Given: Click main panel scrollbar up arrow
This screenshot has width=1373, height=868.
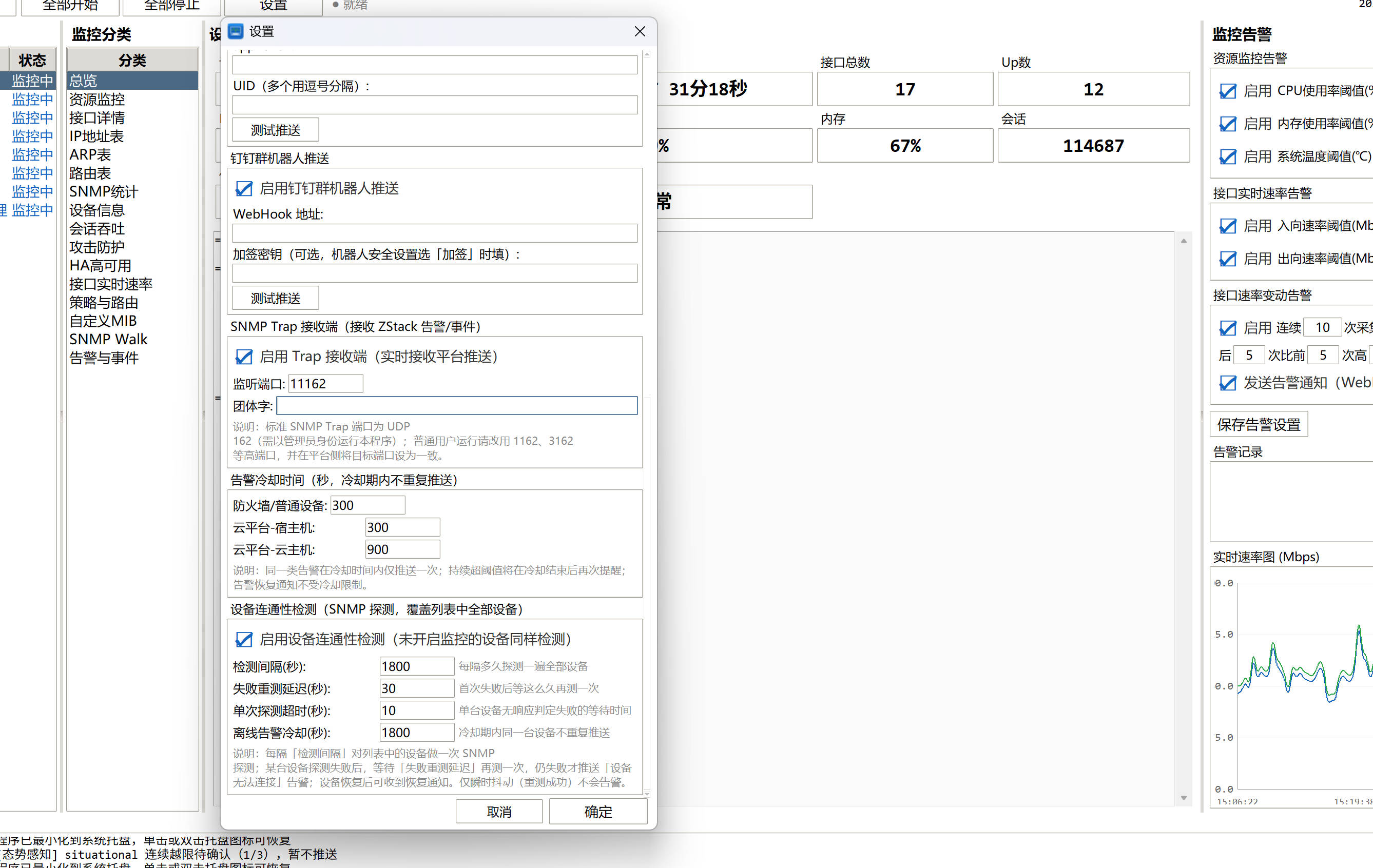Looking at the screenshot, I should point(1184,241).
